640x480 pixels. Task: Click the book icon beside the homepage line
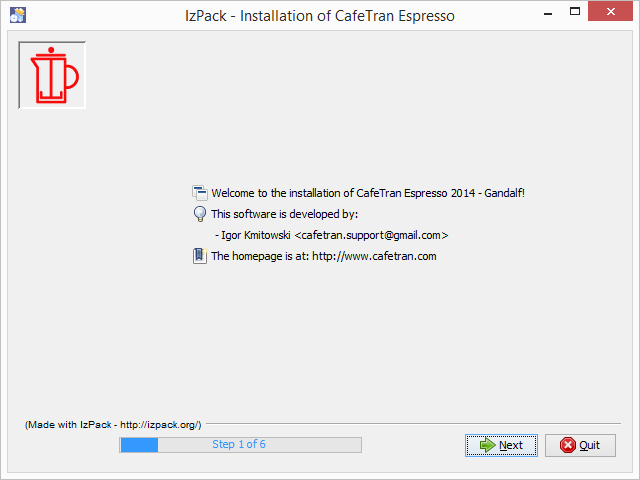(199, 256)
